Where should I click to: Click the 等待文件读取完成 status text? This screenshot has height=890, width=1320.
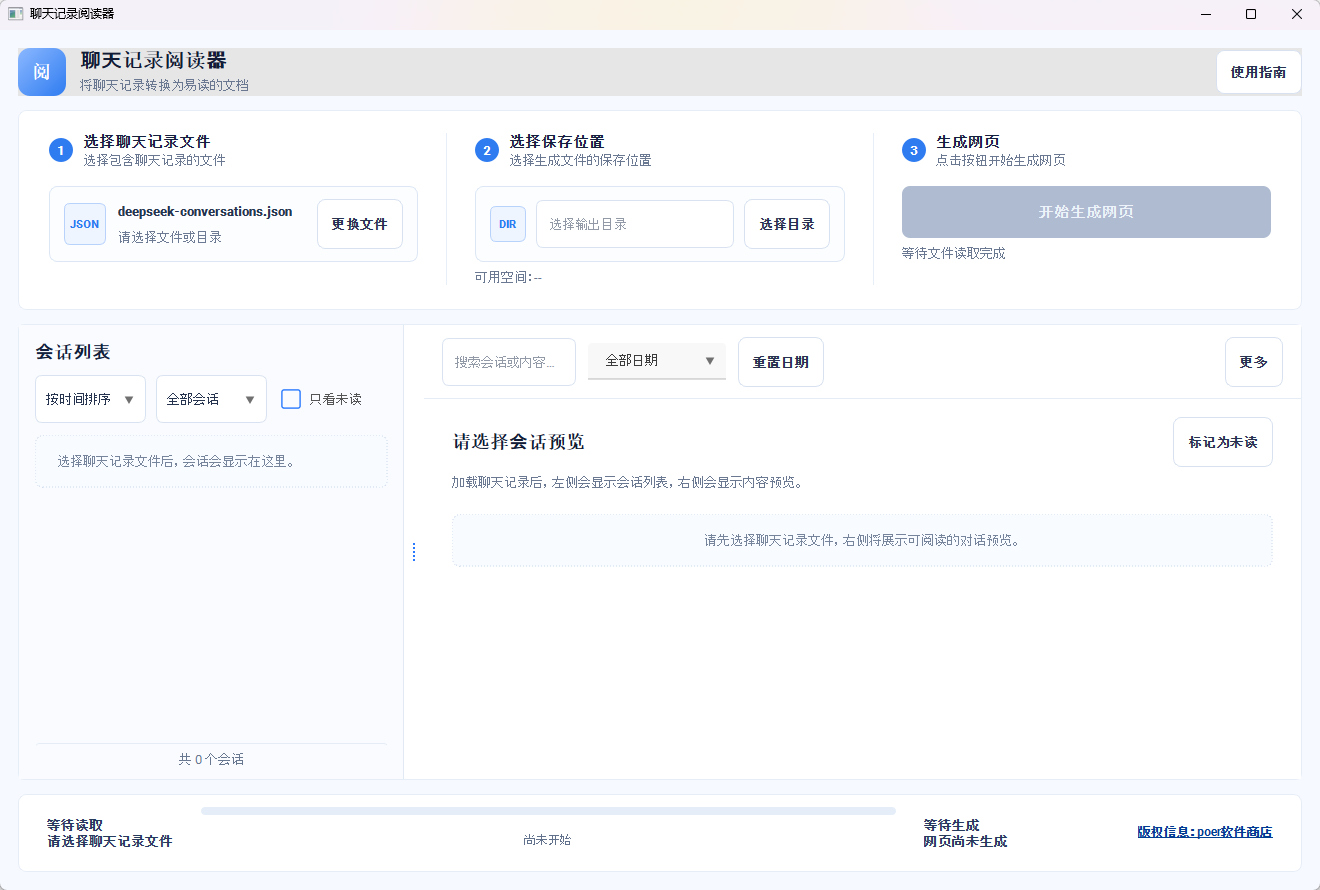click(954, 253)
